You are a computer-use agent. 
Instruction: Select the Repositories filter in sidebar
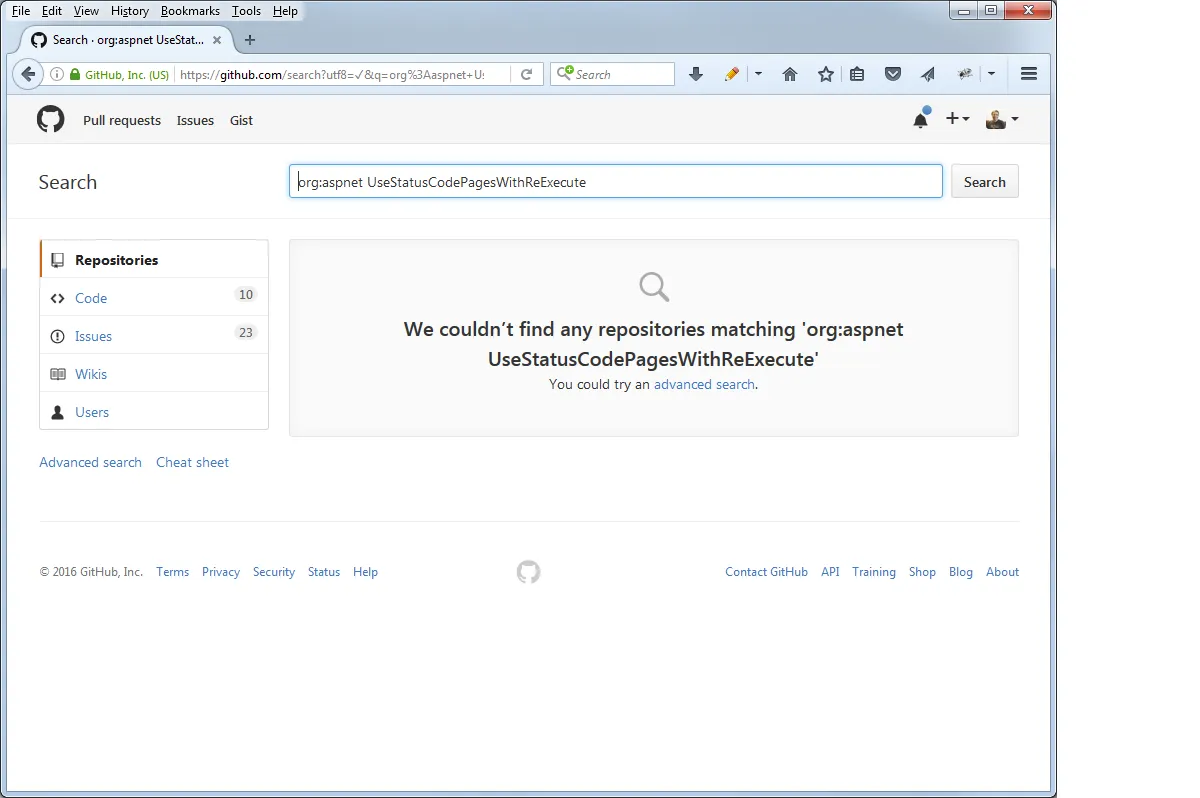[154, 260]
